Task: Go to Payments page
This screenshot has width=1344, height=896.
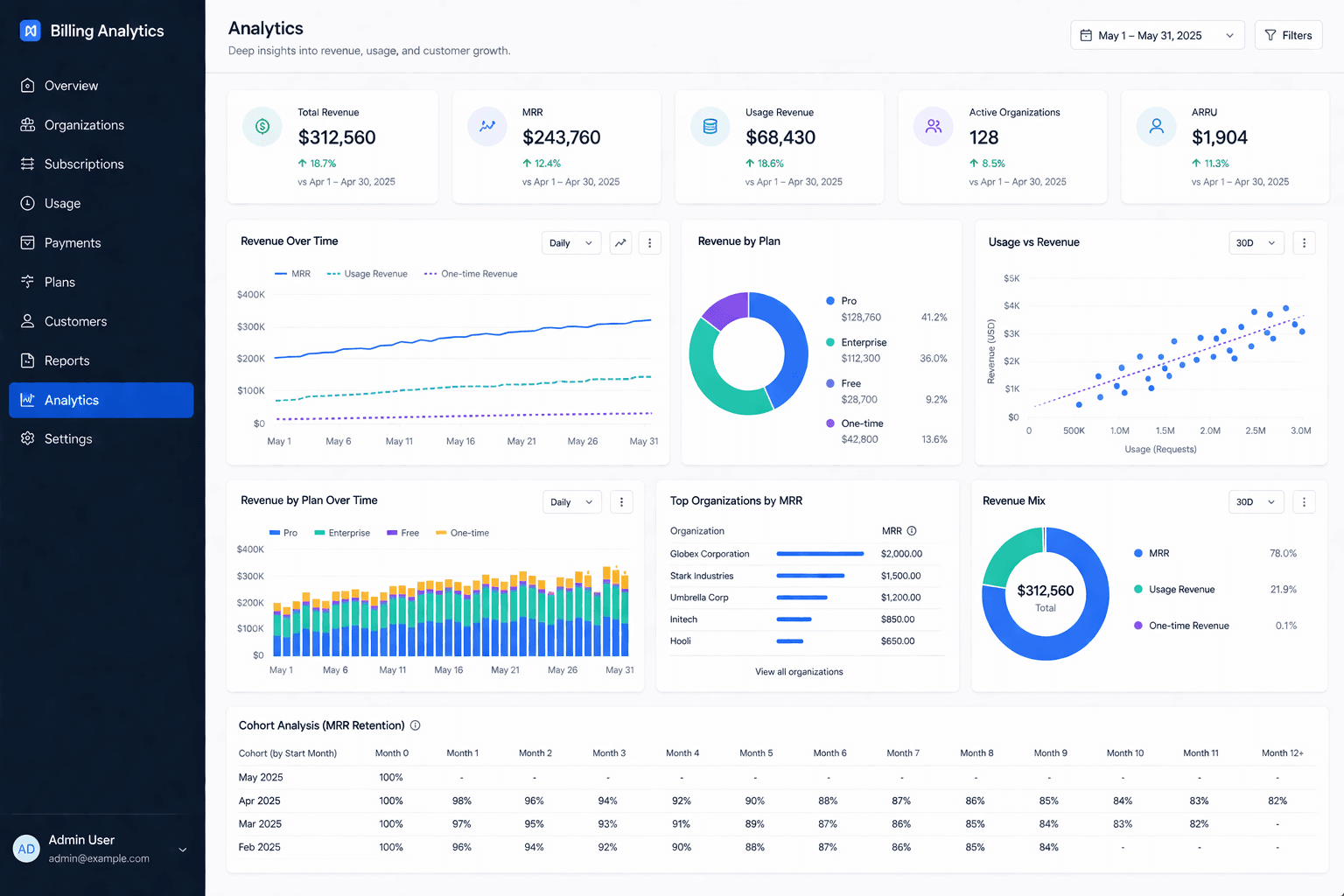Action: 101,242
